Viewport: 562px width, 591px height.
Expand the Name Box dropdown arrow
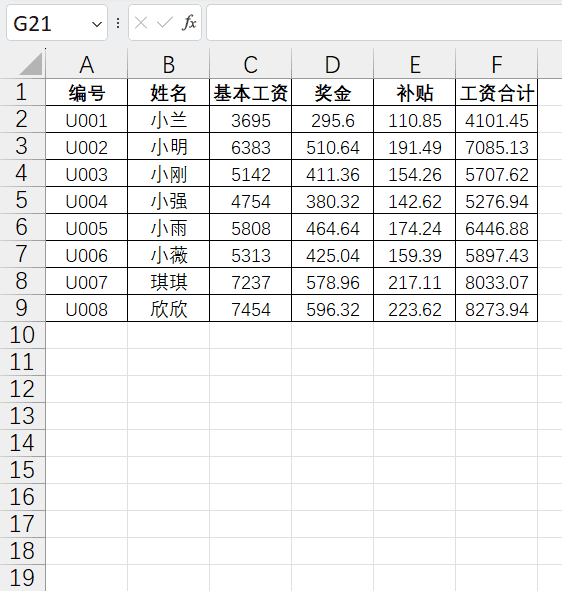tap(97, 24)
